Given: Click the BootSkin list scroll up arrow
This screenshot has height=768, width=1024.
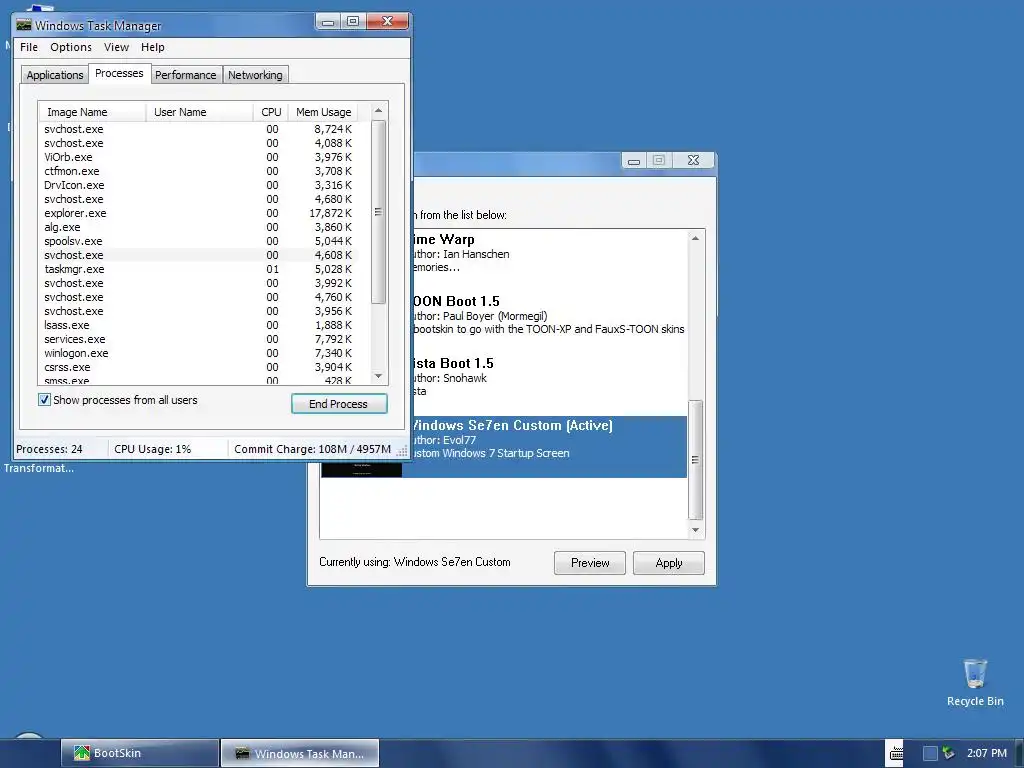Looking at the screenshot, I should [696, 238].
